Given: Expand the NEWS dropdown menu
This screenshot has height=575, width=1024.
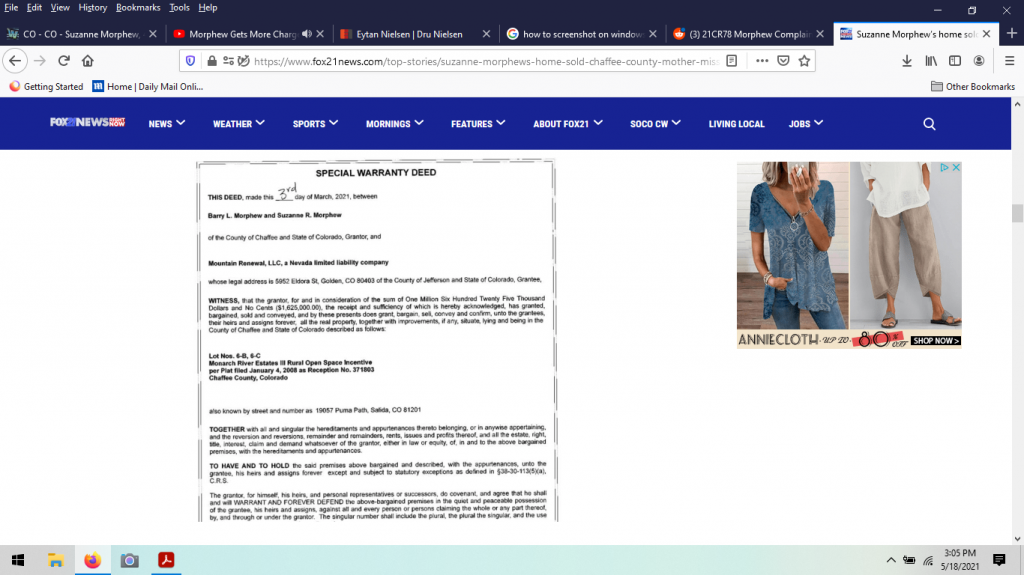Looking at the screenshot, I should [167, 124].
